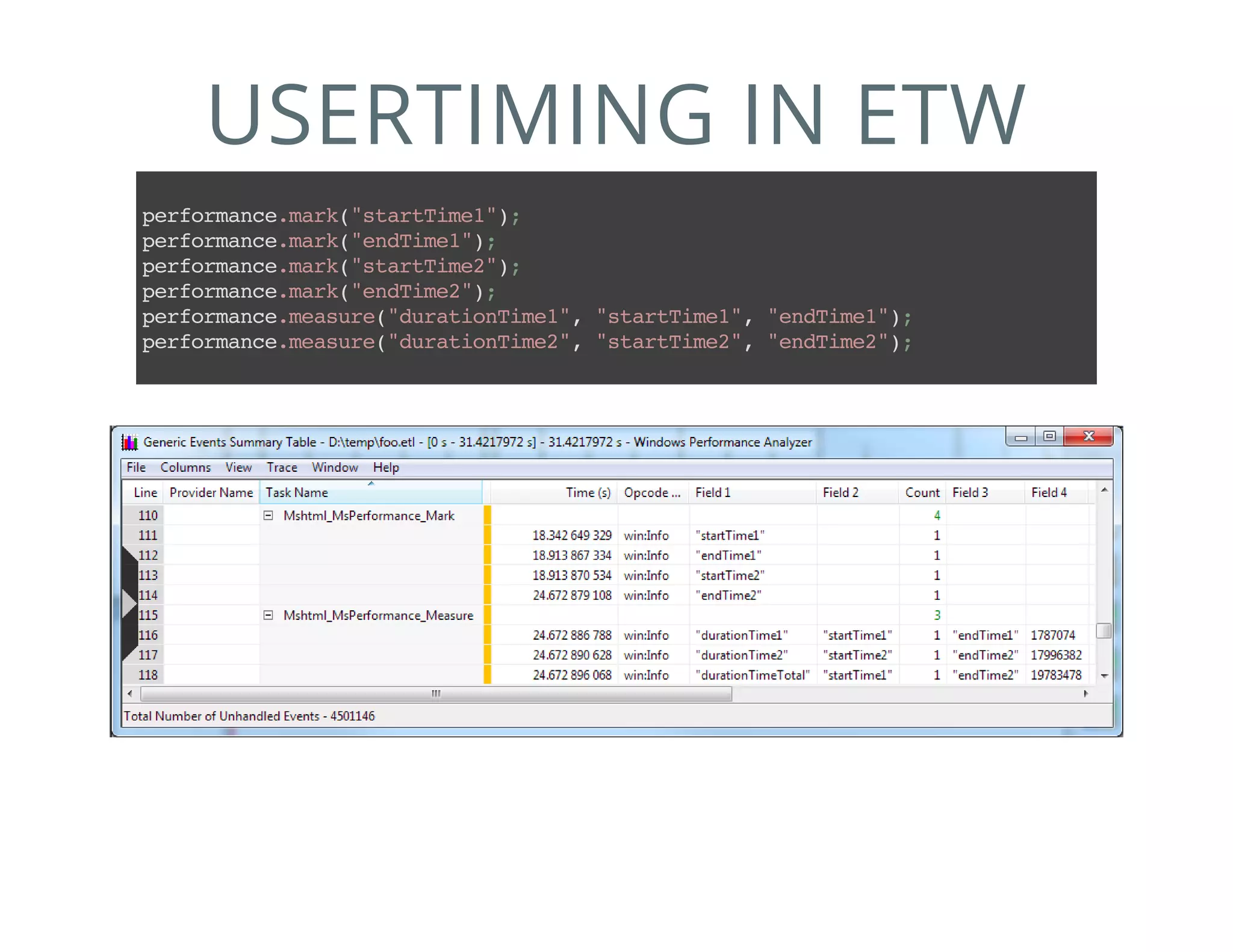Open the Trace menu
Screen dimensions: 1233x952
282,467
